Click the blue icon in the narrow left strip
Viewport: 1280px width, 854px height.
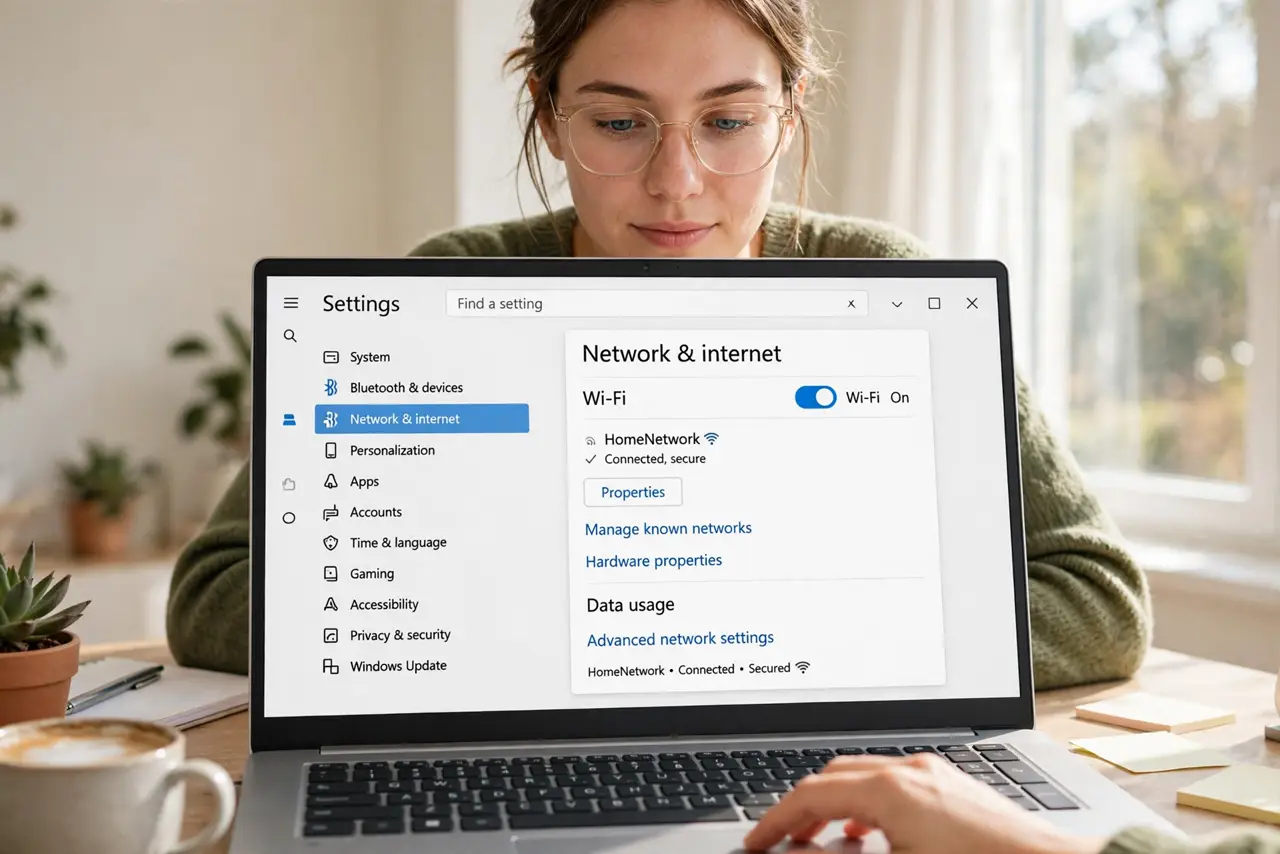pyautogui.click(x=289, y=420)
